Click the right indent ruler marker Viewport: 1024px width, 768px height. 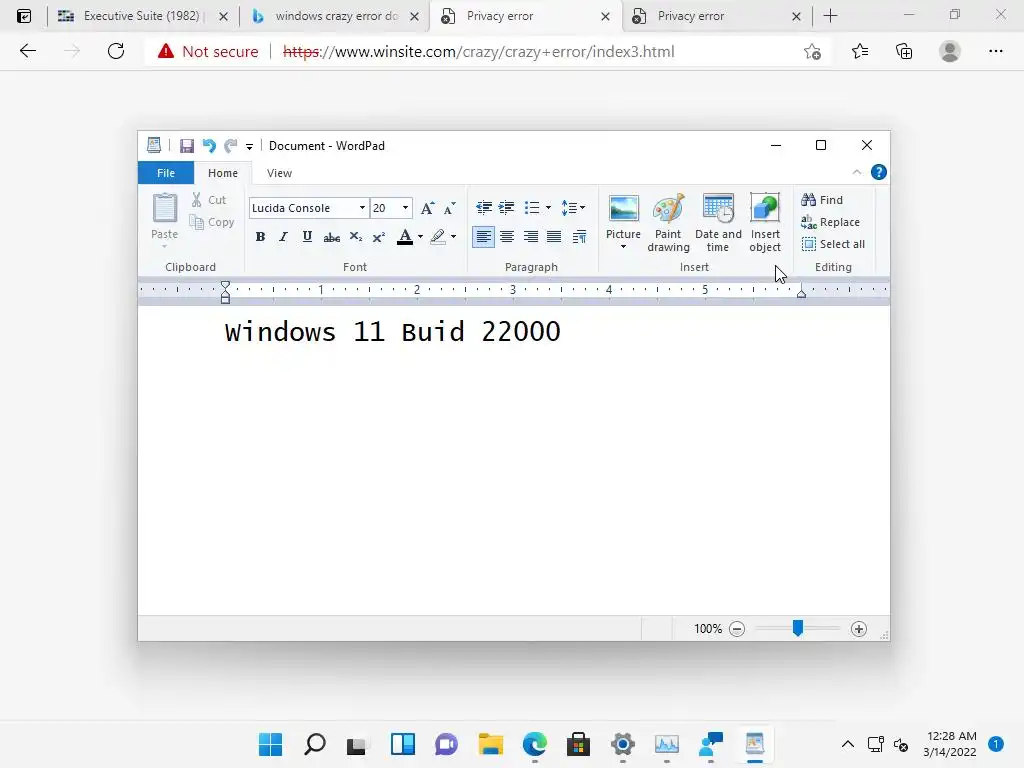click(x=801, y=294)
